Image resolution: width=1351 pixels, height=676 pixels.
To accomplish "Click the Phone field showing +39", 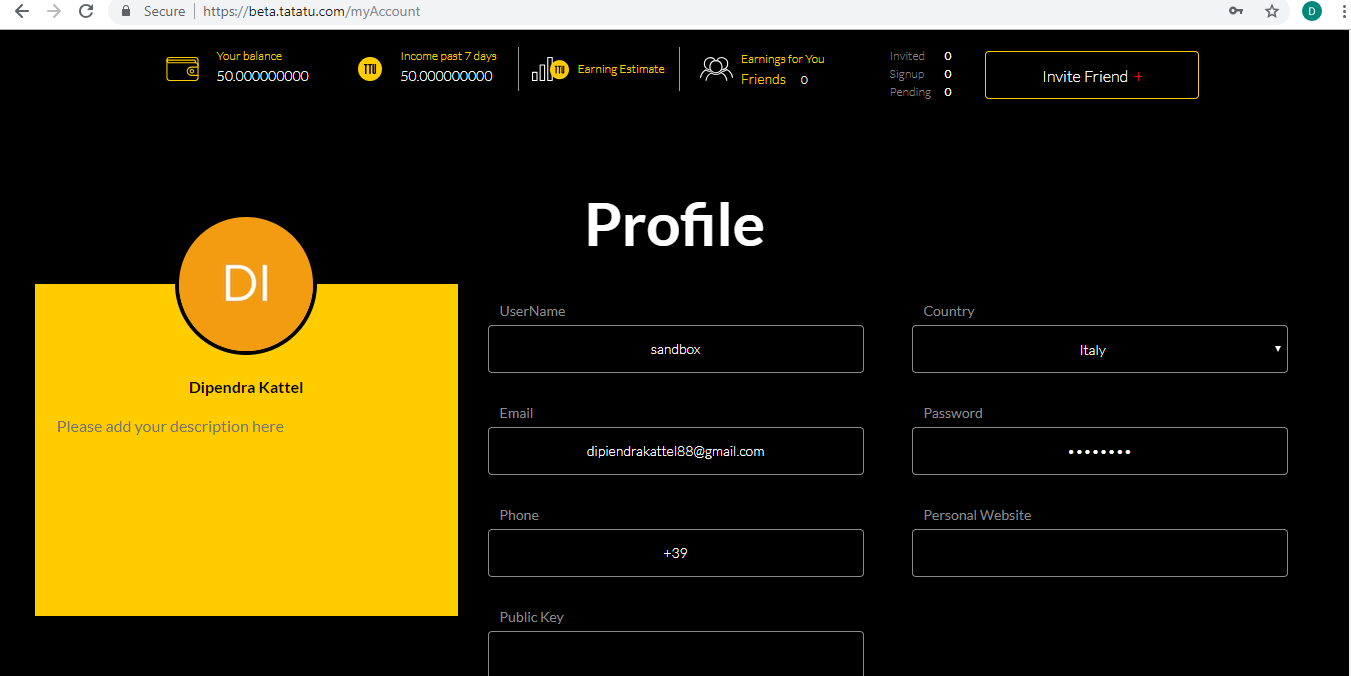I will pyautogui.click(x=675, y=553).
